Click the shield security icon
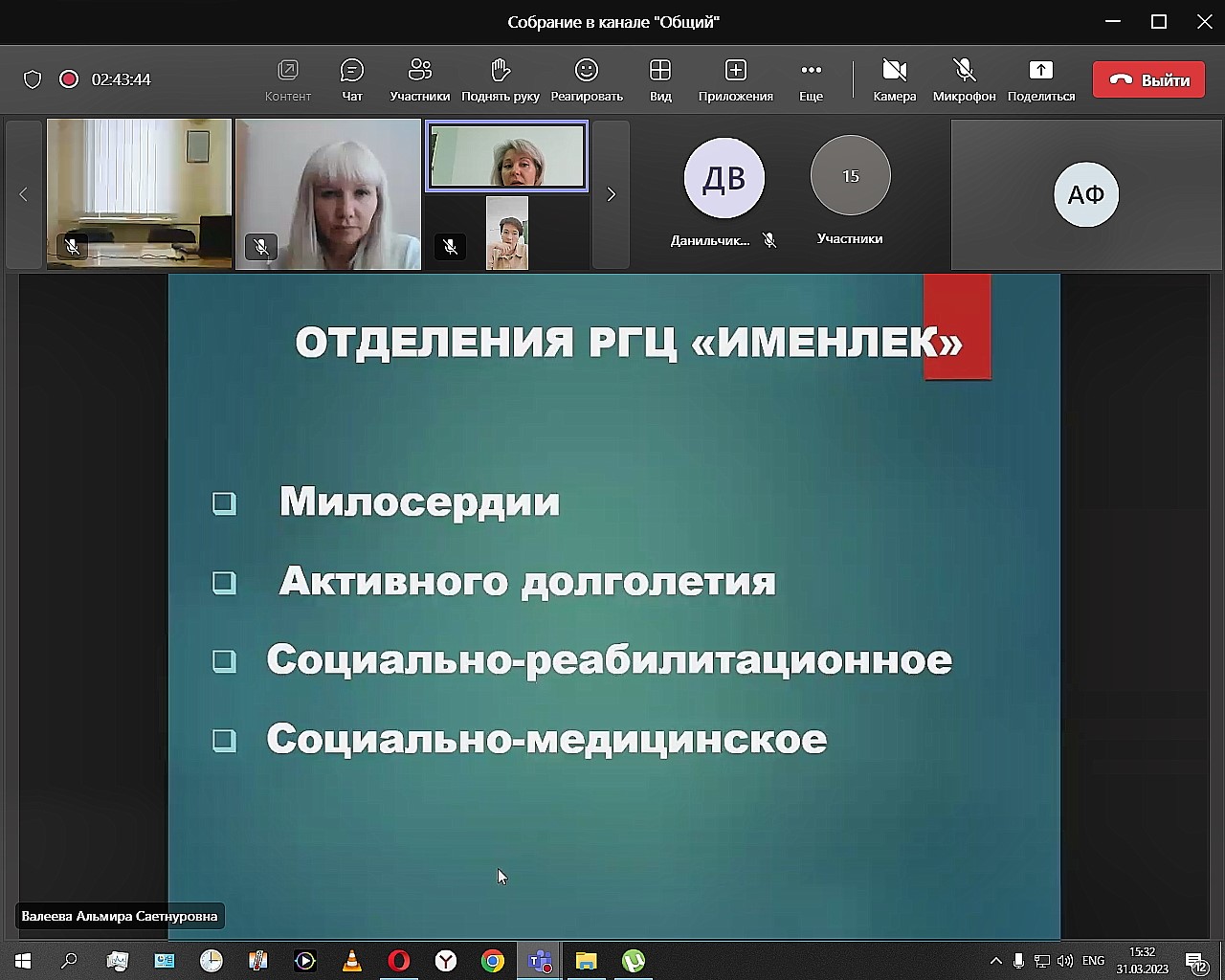This screenshot has width=1225, height=980. (x=33, y=79)
